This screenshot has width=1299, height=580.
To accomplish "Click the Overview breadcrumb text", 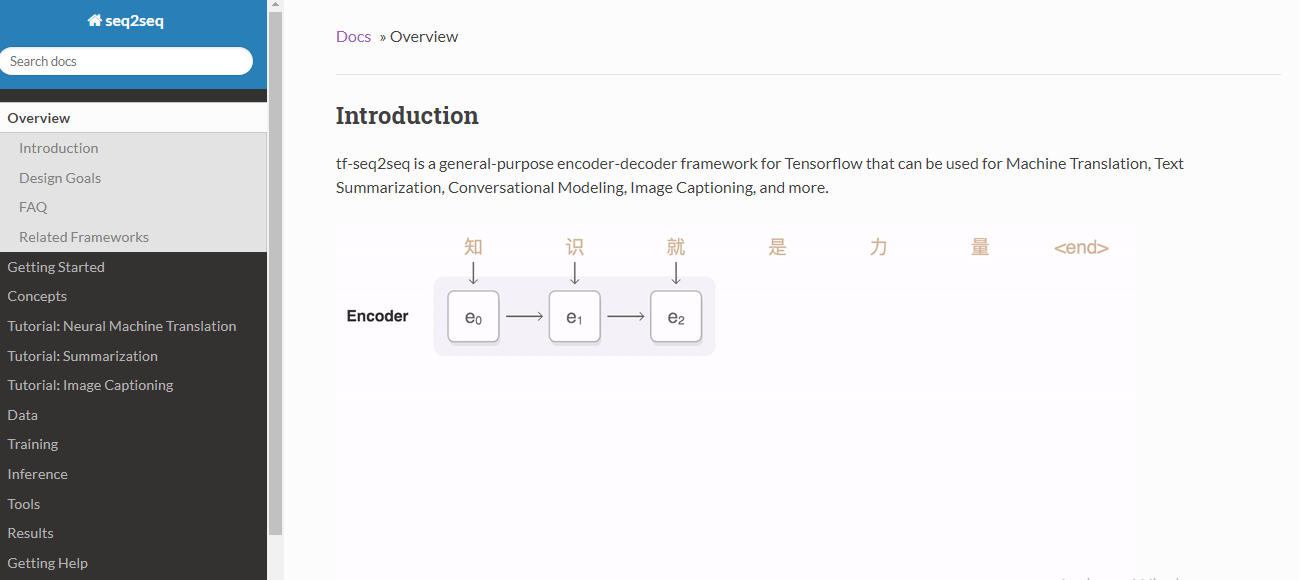I will click(424, 36).
